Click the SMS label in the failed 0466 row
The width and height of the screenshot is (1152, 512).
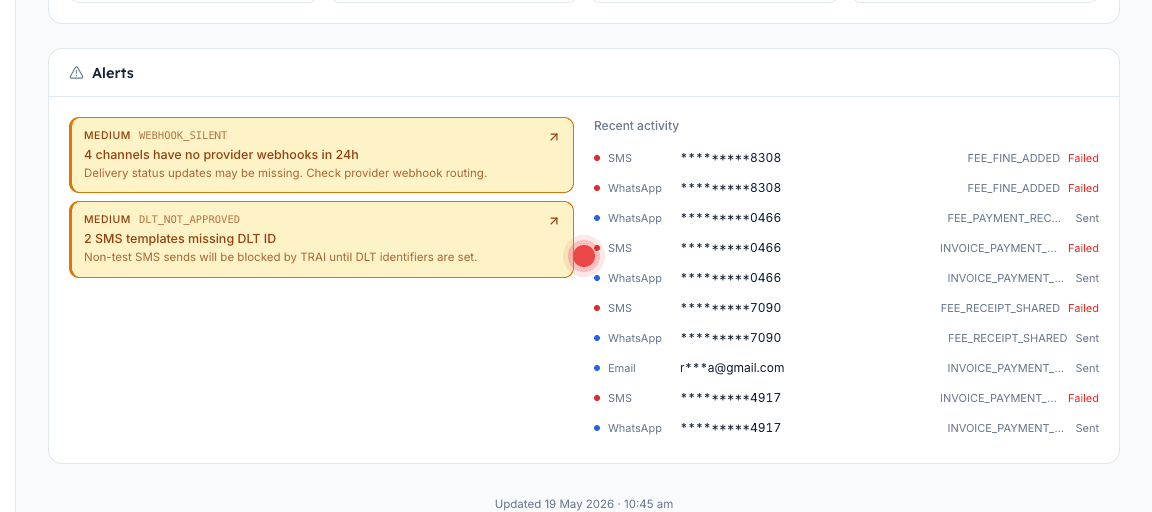tap(619, 248)
